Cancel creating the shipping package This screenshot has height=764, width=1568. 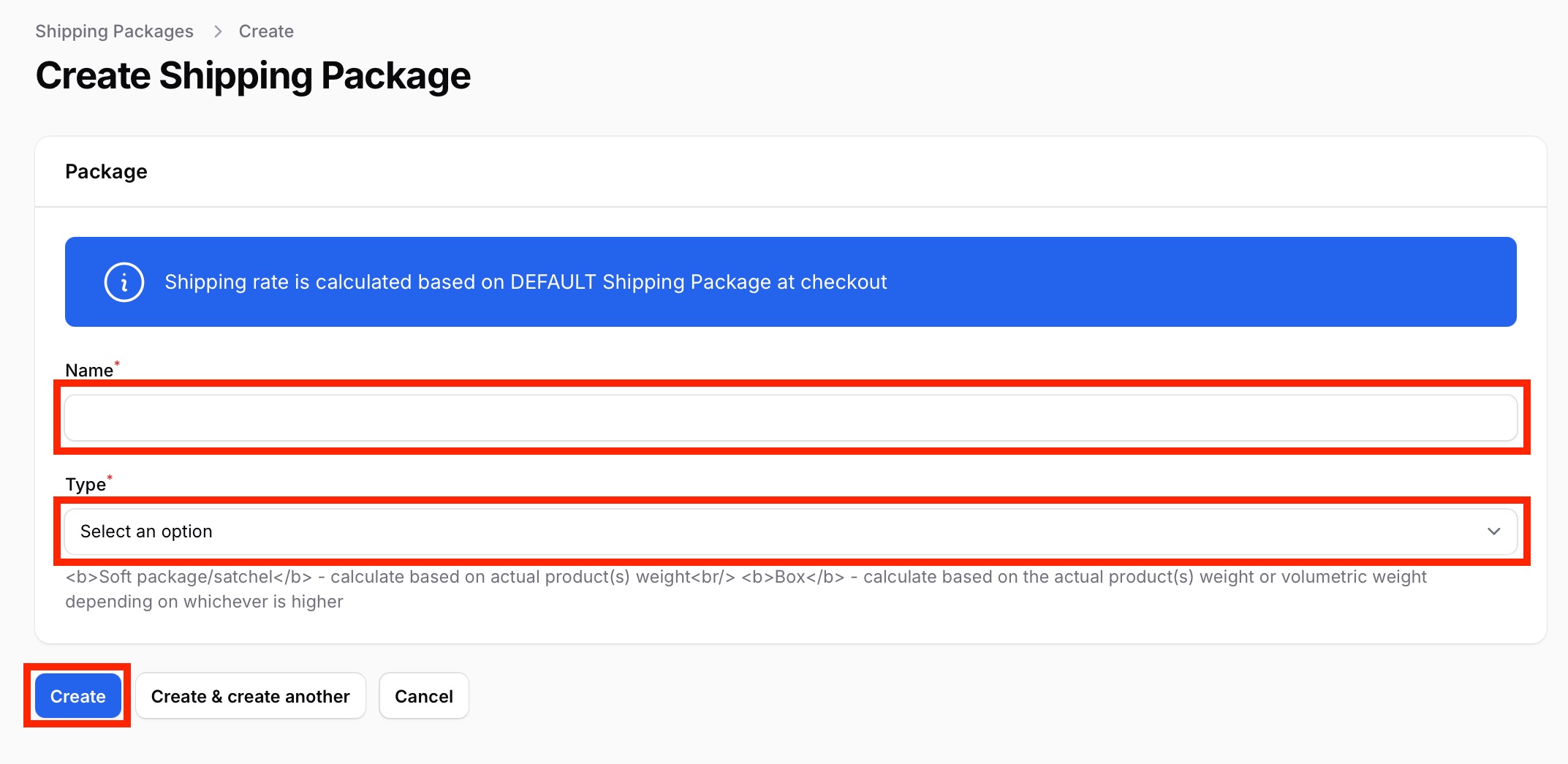pos(424,696)
